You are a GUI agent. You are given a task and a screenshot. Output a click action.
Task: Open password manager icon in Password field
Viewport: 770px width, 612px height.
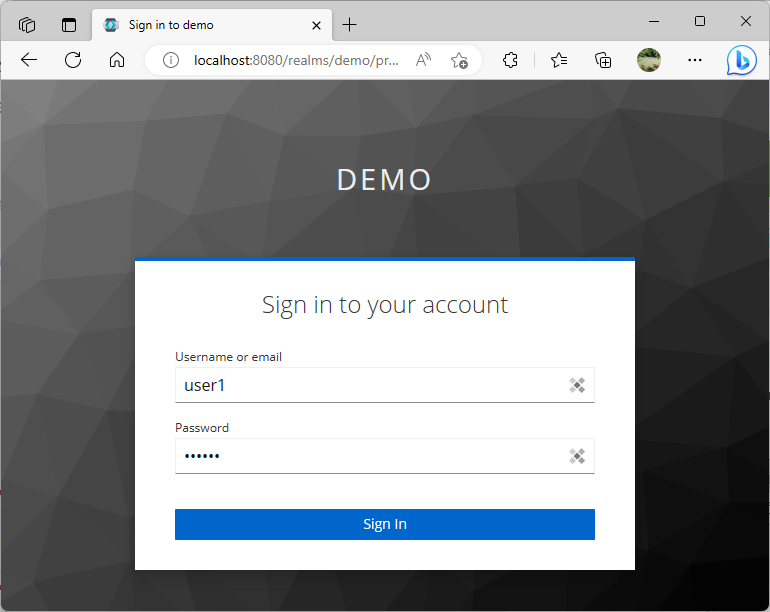577,456
